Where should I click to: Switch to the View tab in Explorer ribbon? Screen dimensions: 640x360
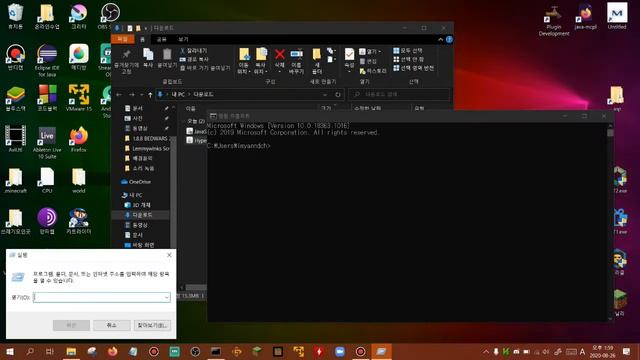click(x=183, y=39)
